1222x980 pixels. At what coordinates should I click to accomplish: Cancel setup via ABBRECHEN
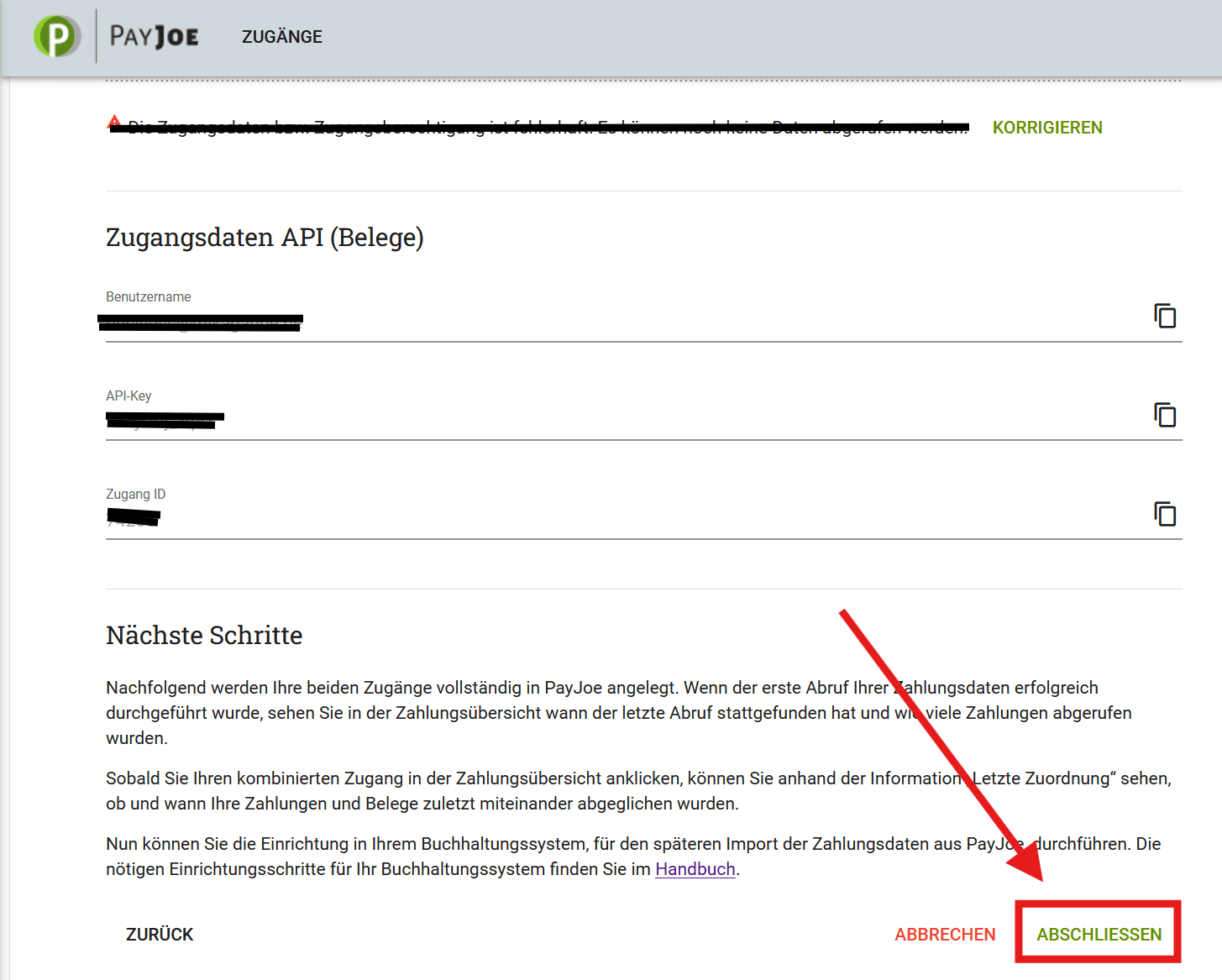point(945,935)
